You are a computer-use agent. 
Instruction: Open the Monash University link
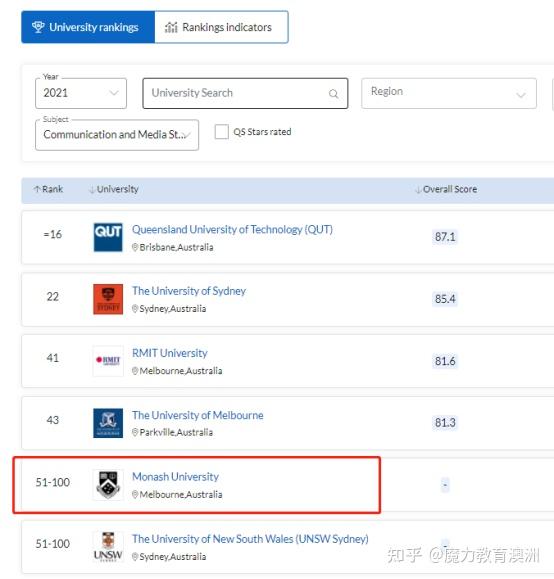click(175, 477)
